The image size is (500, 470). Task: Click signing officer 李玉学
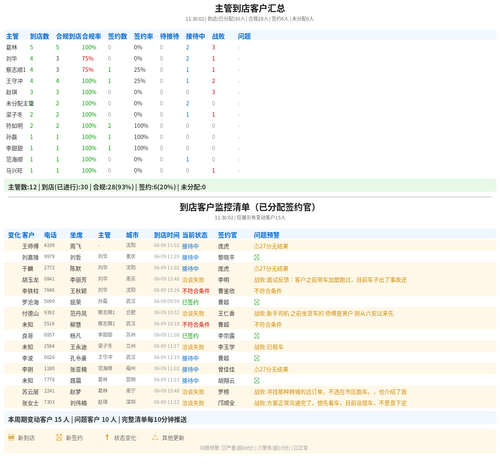pyautogui.click(x=227, y=347)
